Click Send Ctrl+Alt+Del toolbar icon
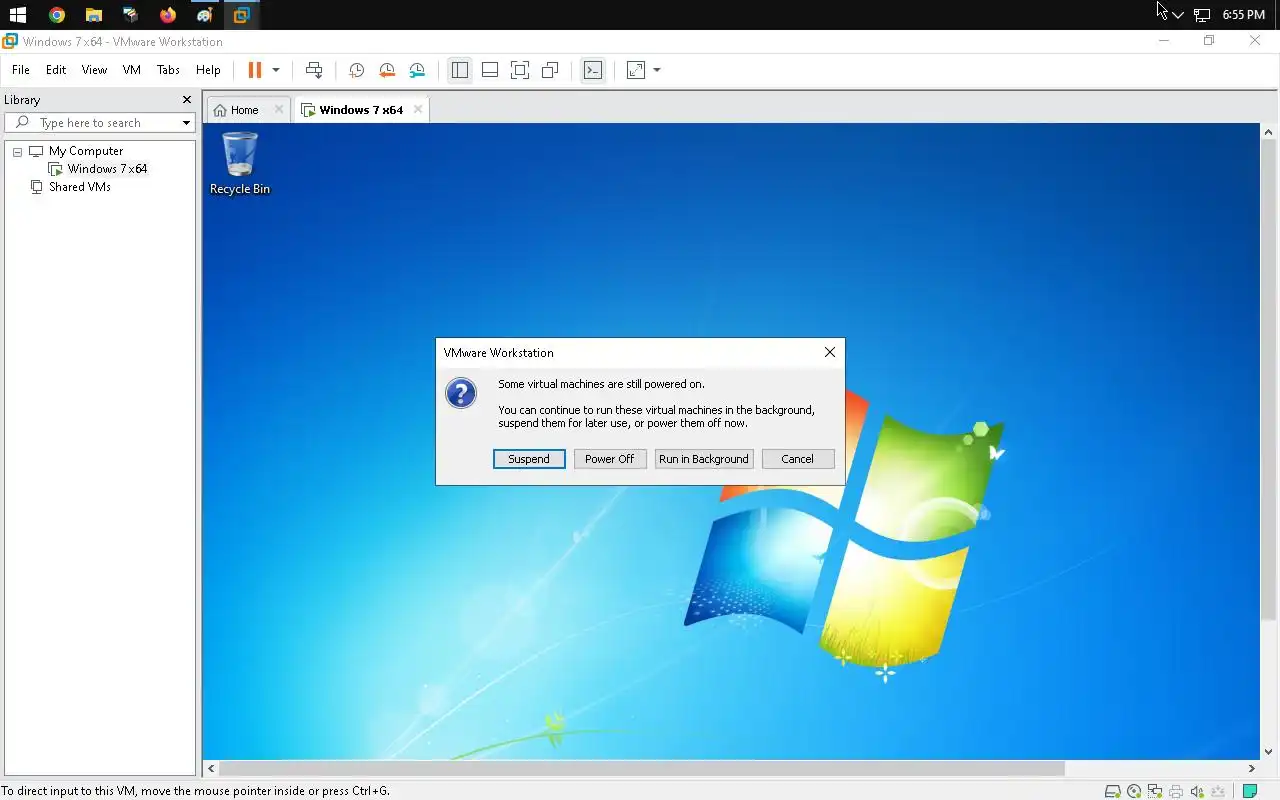Viewport: 1280px width, 800px height. 314,70
